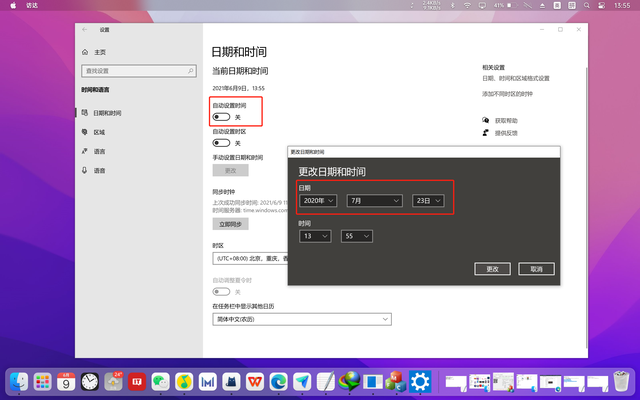Open the 7月 month dropdown
This screenshot has width=640, height=400.
pos(375,201)
